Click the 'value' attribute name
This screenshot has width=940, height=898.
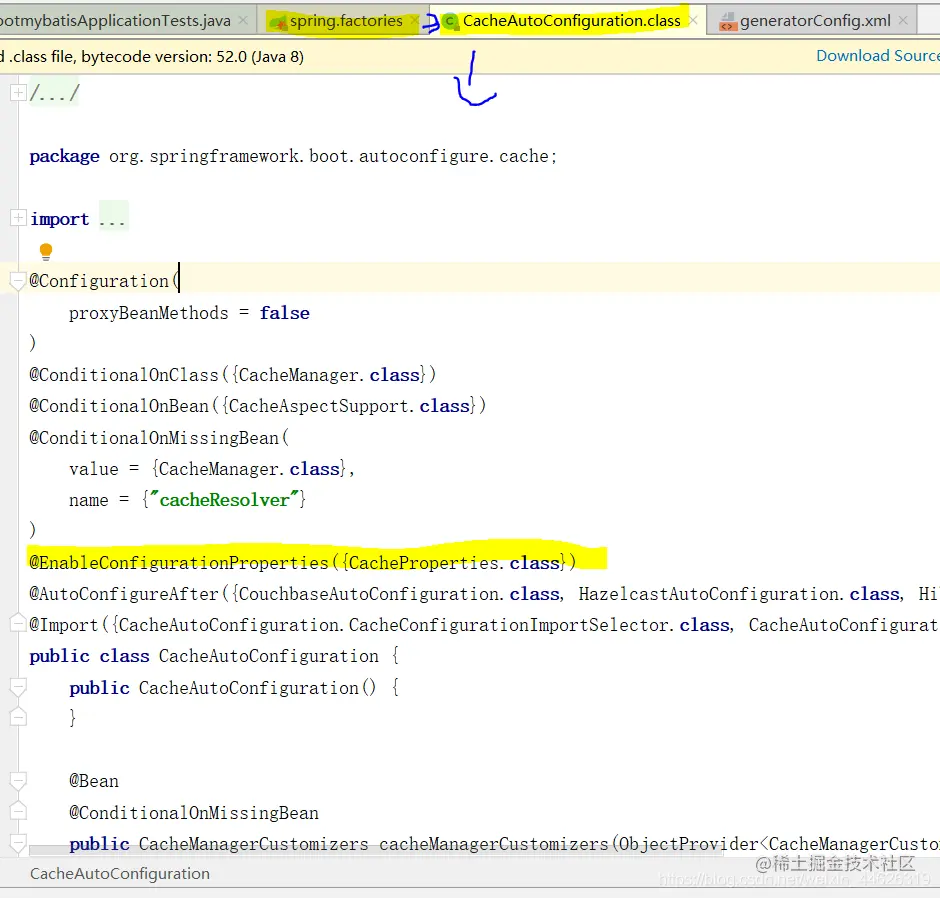(94, 469)
